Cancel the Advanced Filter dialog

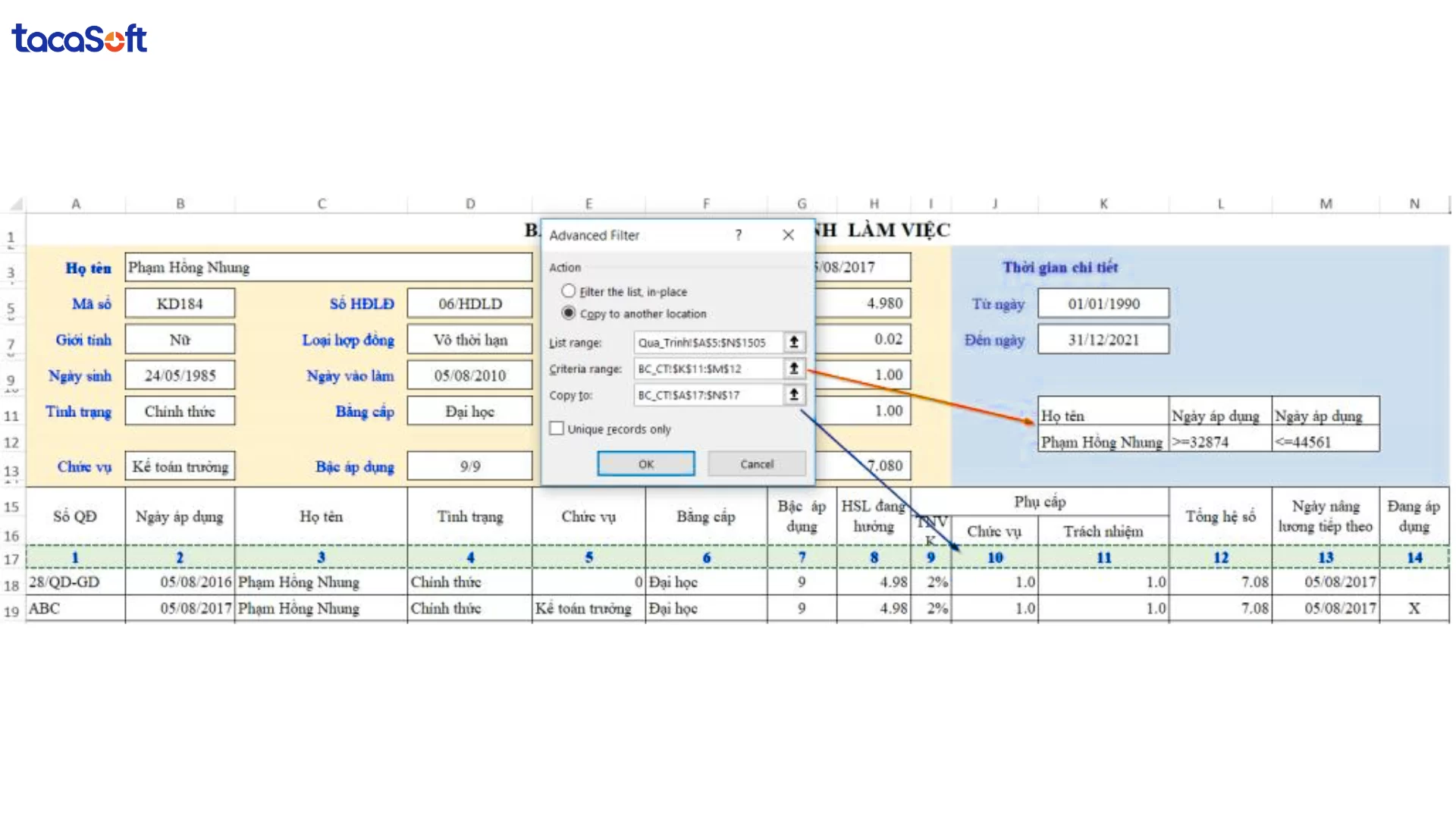click(x=756, y=463)
